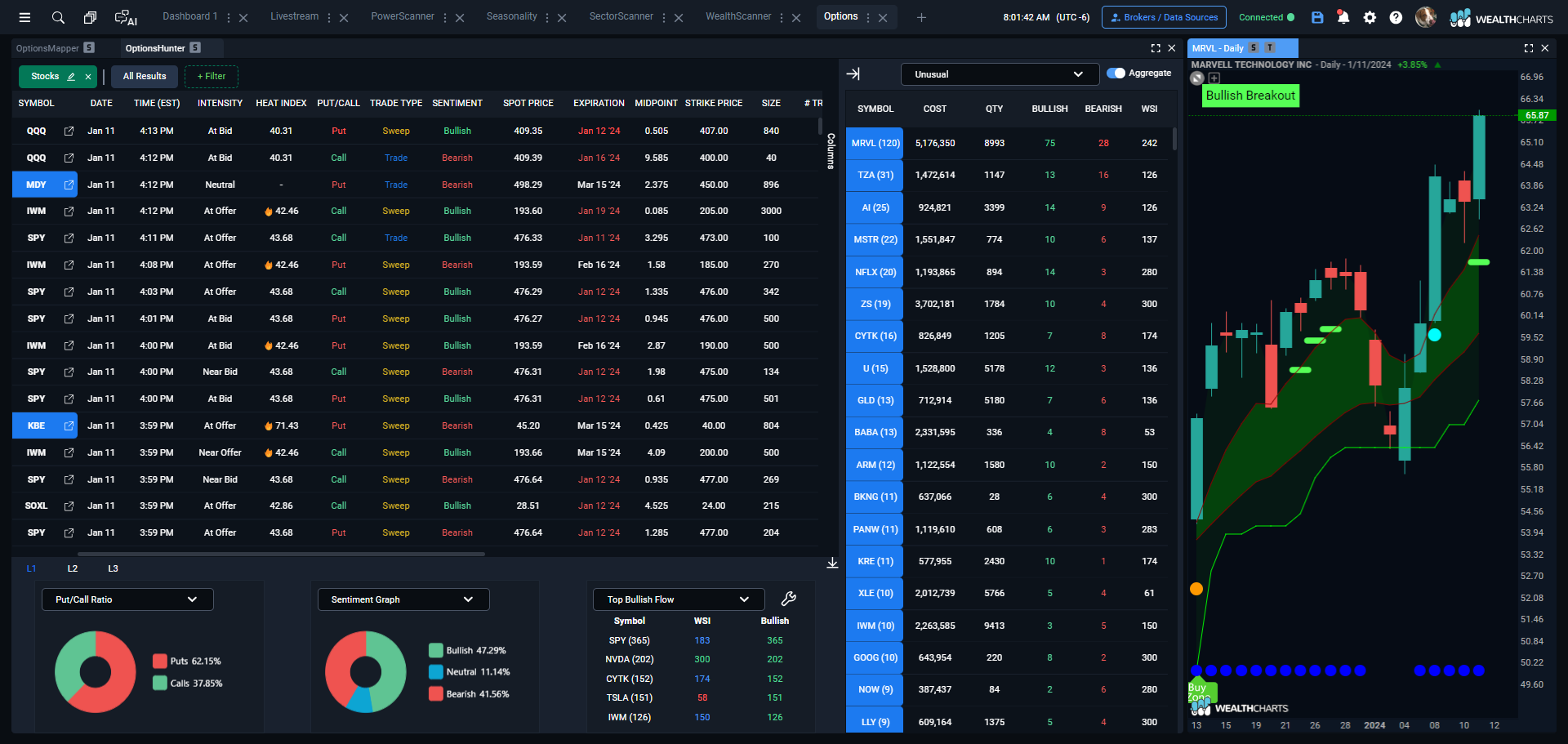The image size is (1568, 744).
Task: Open the AI assistant icon
Action: point(126,17)
